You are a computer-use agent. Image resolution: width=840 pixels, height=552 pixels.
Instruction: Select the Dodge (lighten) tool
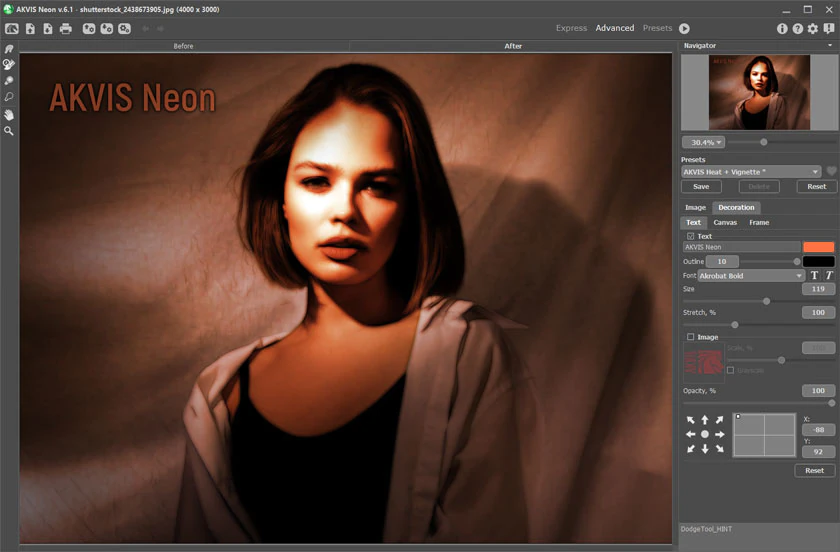click(9, 80)
